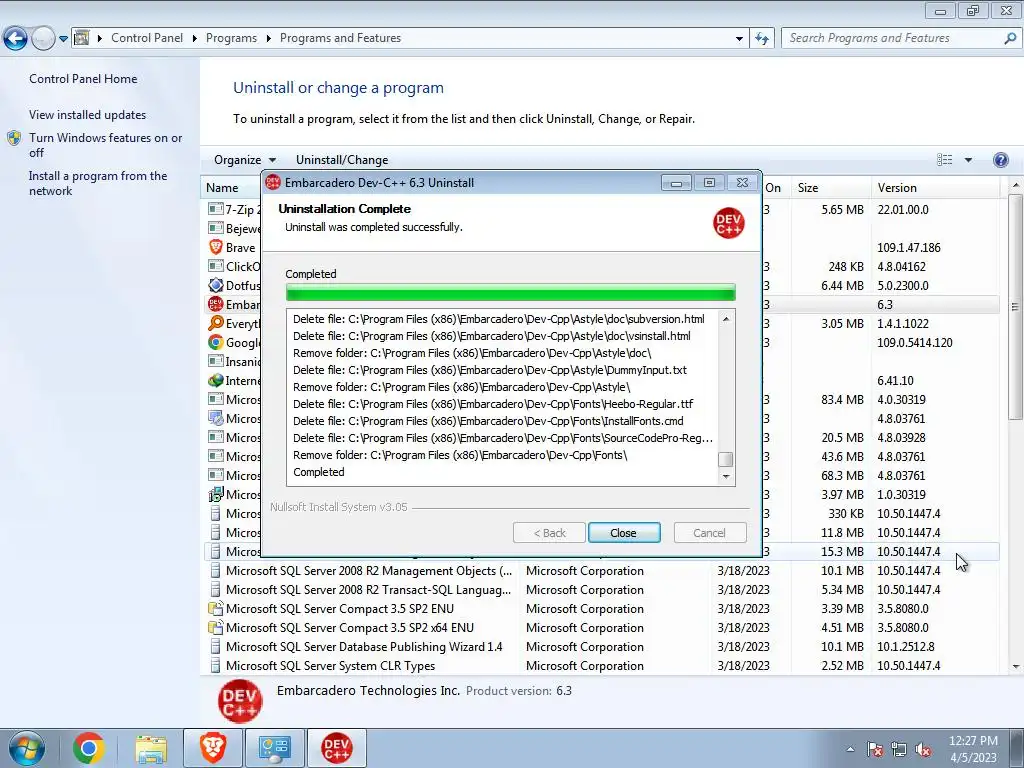Open the taskbar clock showing 12:27 PM
The height and width of the screenshot is (768, 1024).
(x=973, y=749)
